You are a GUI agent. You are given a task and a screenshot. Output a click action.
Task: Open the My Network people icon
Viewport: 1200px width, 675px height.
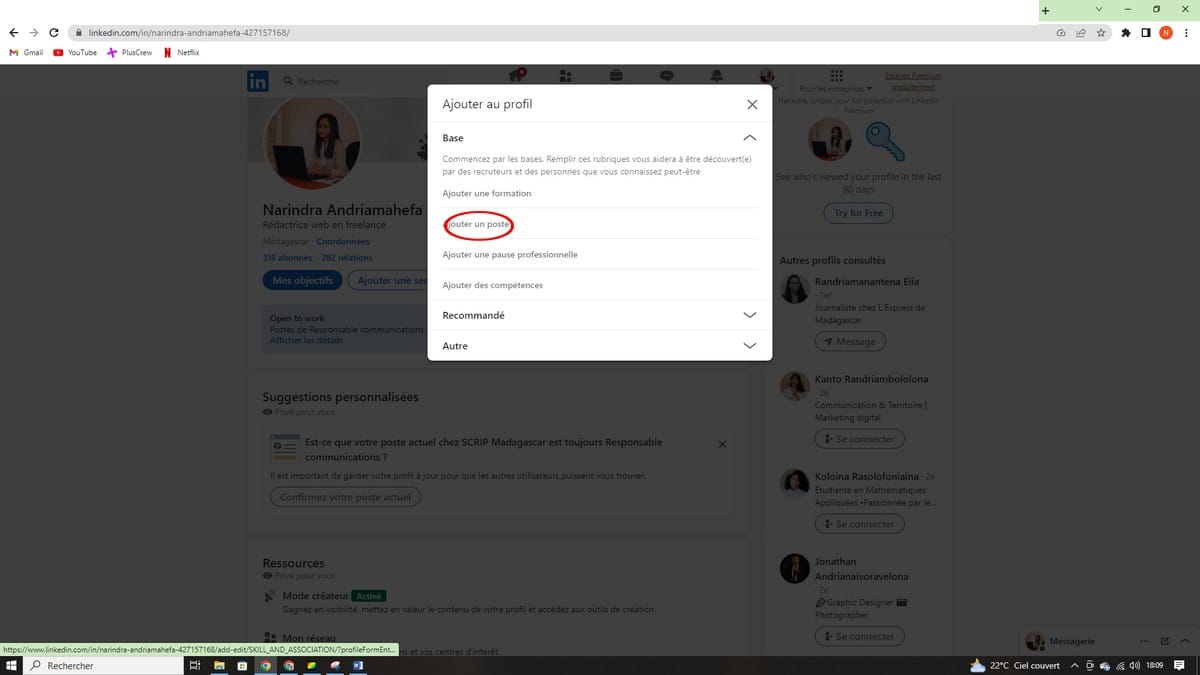pos(566,76)
